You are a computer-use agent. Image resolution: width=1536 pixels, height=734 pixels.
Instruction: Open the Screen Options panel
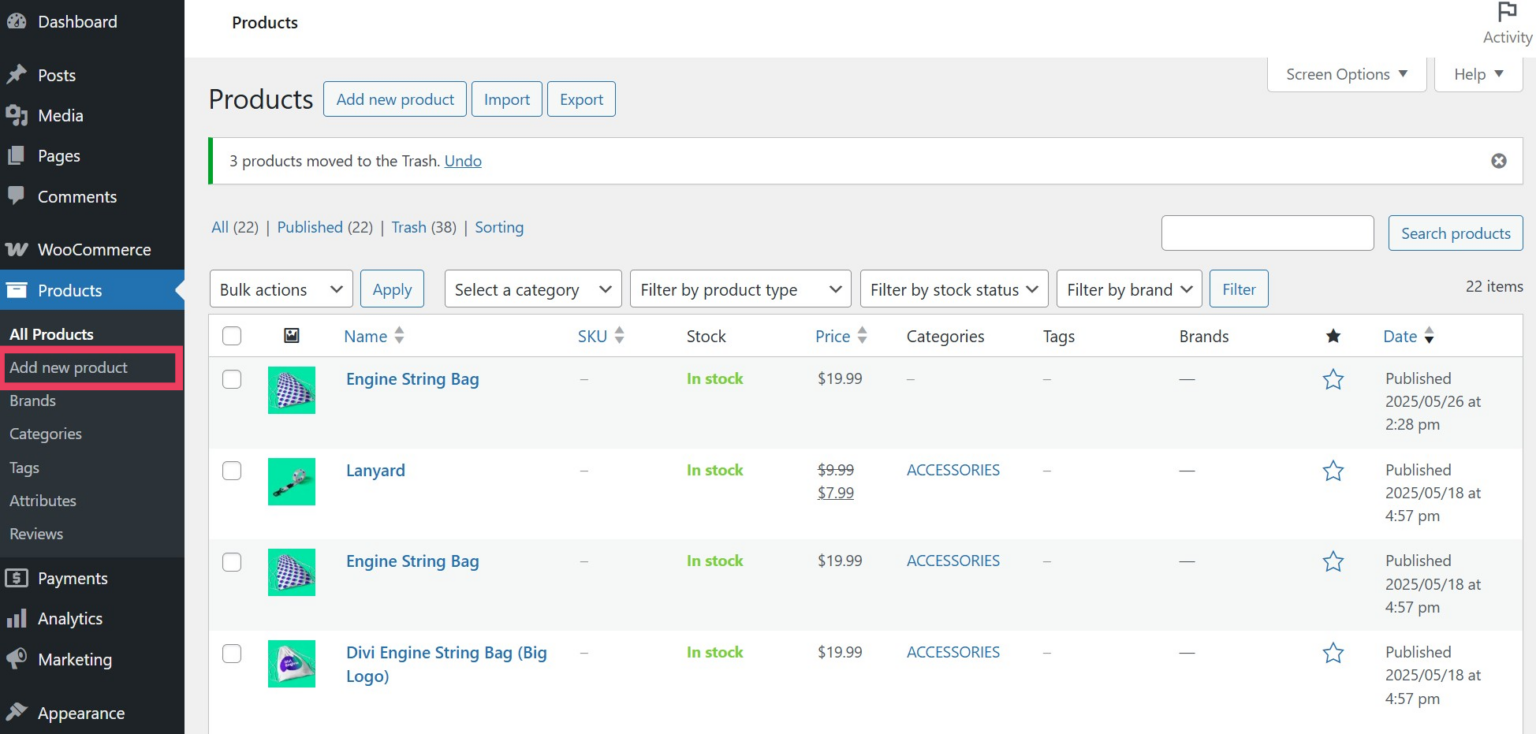pos(1345,73)
